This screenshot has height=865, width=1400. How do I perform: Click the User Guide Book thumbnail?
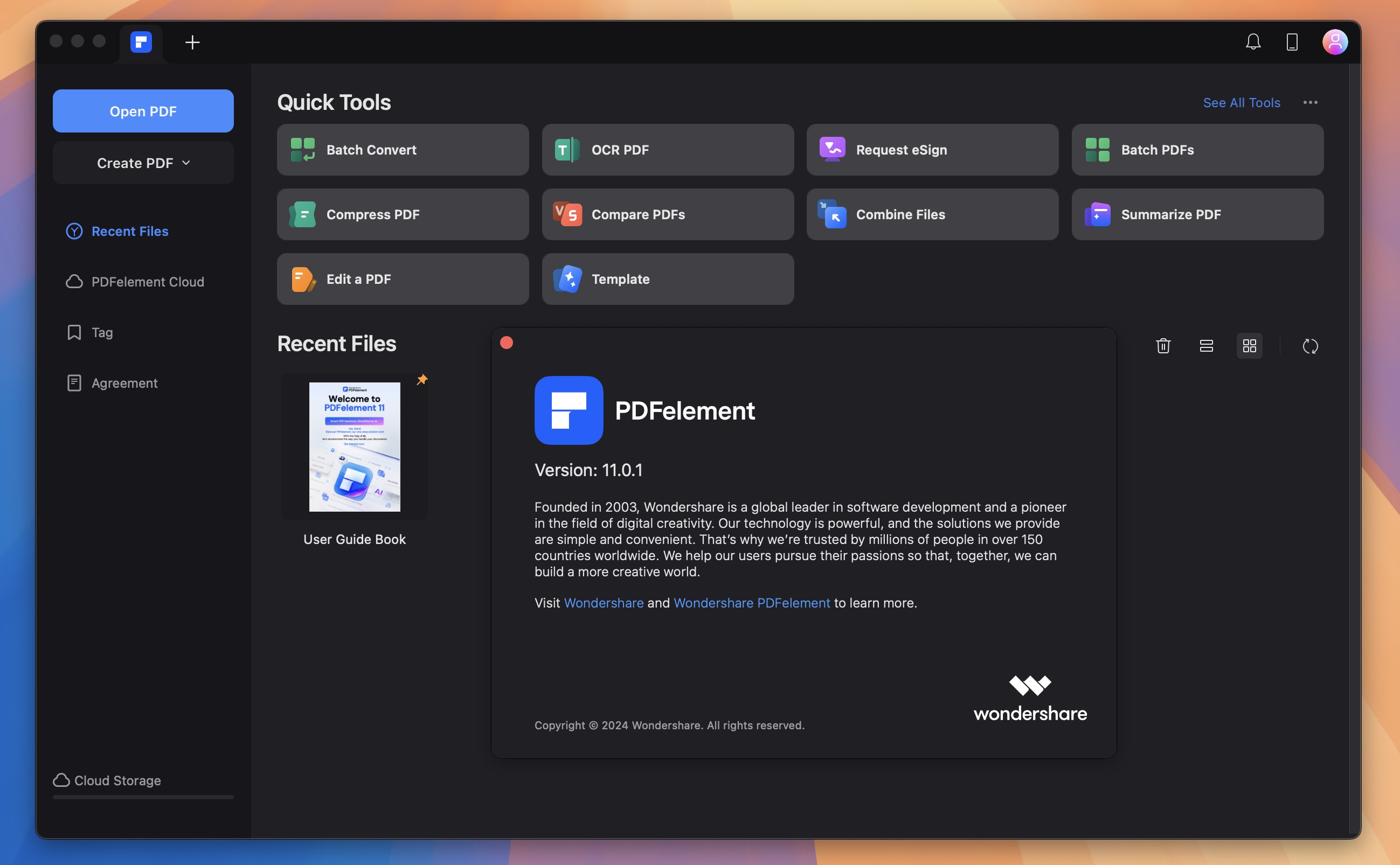point(354,447)
